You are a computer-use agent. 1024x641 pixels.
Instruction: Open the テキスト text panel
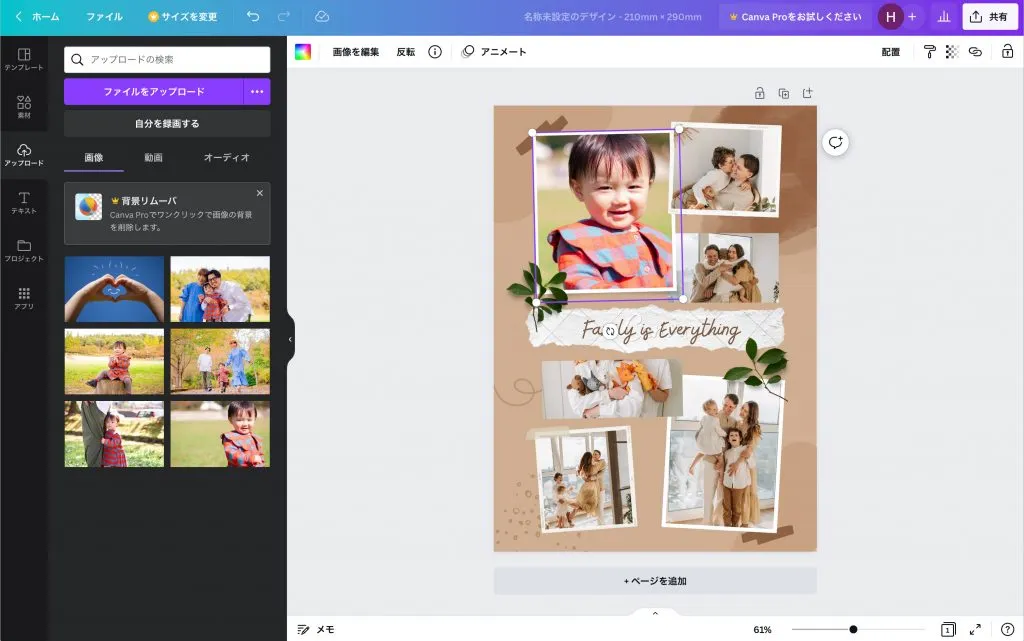tap(24, 202)
